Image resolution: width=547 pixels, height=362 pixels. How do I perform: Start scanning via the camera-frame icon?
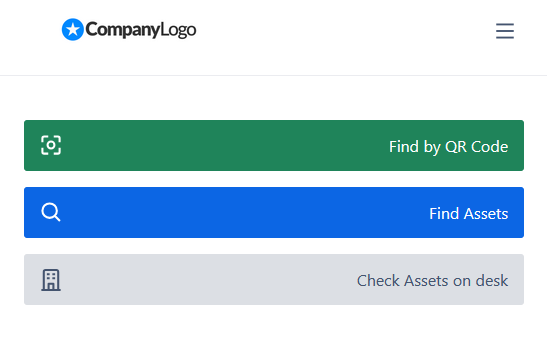(51, 145)
